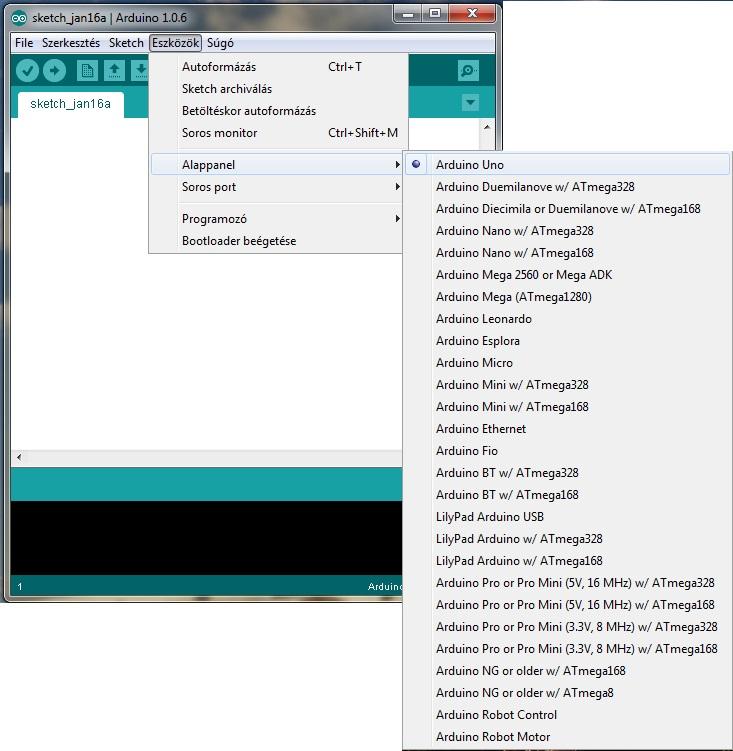Click the Upload arrow toolbar icon
Image resolution: width=733 pixels, height=751 pixels.
coord(54,70)
